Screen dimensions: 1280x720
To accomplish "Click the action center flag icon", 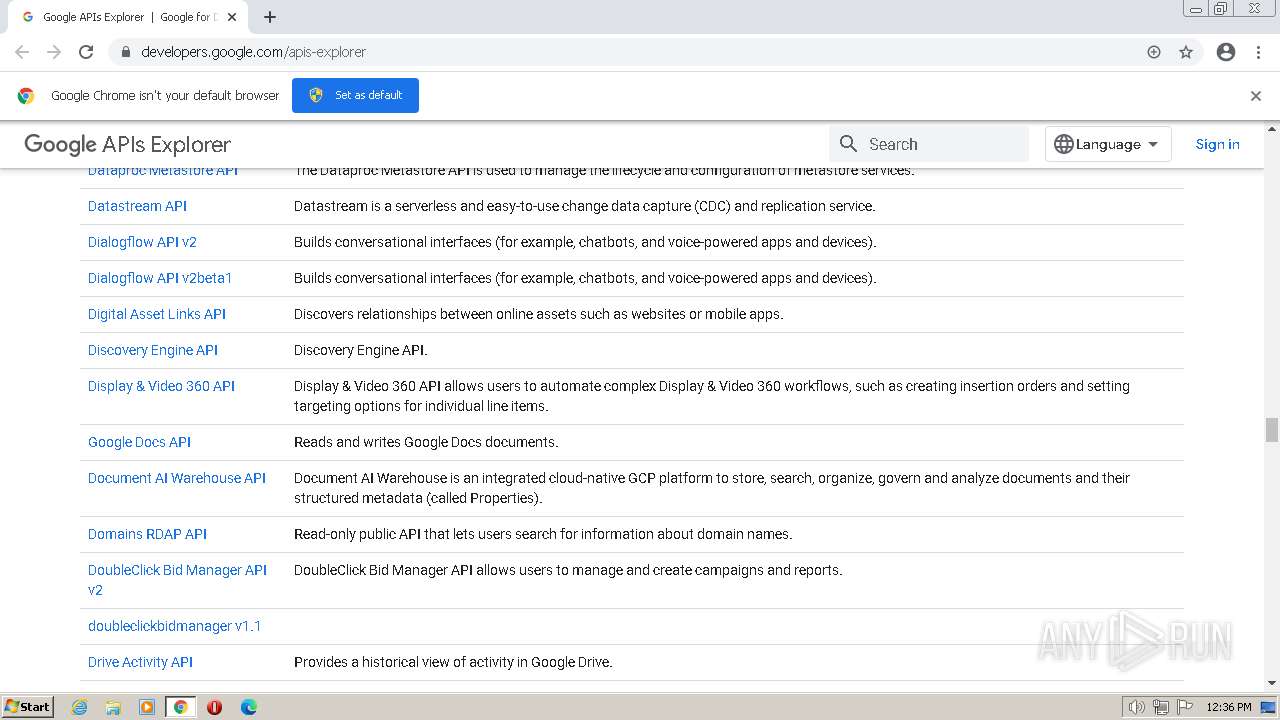I will click(1185, 707).
